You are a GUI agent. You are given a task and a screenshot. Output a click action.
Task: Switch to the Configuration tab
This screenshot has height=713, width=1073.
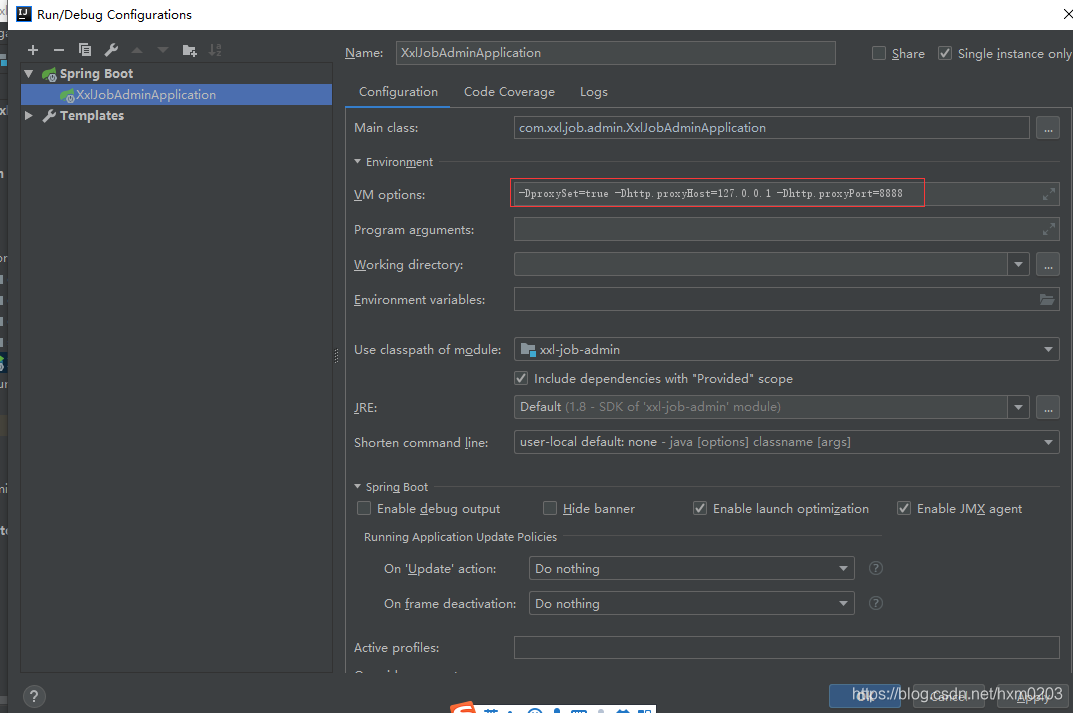[x=398, y=92]
